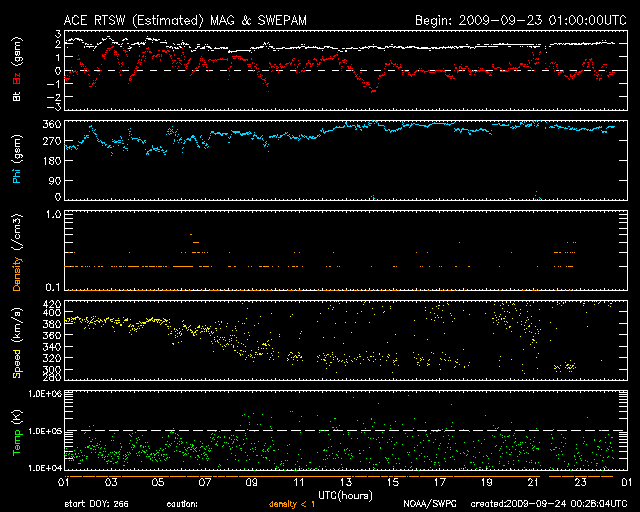
Task: Click the Begin date timestamp in the header
Action: 508,20
